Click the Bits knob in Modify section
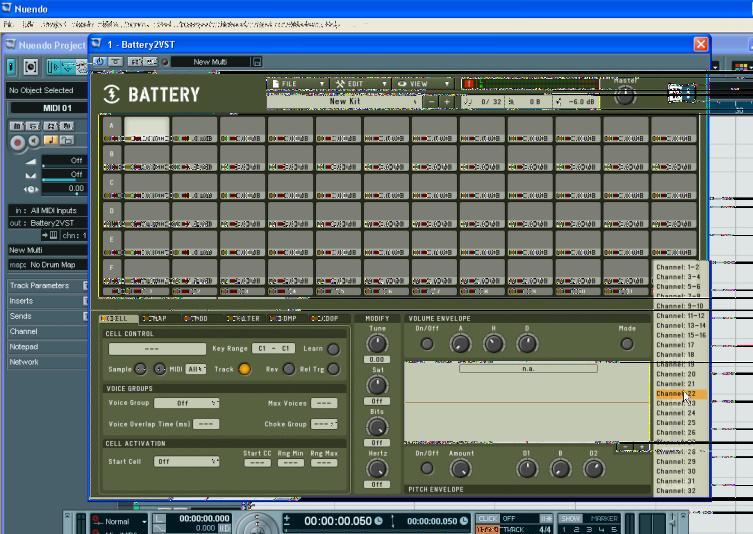 377,426
